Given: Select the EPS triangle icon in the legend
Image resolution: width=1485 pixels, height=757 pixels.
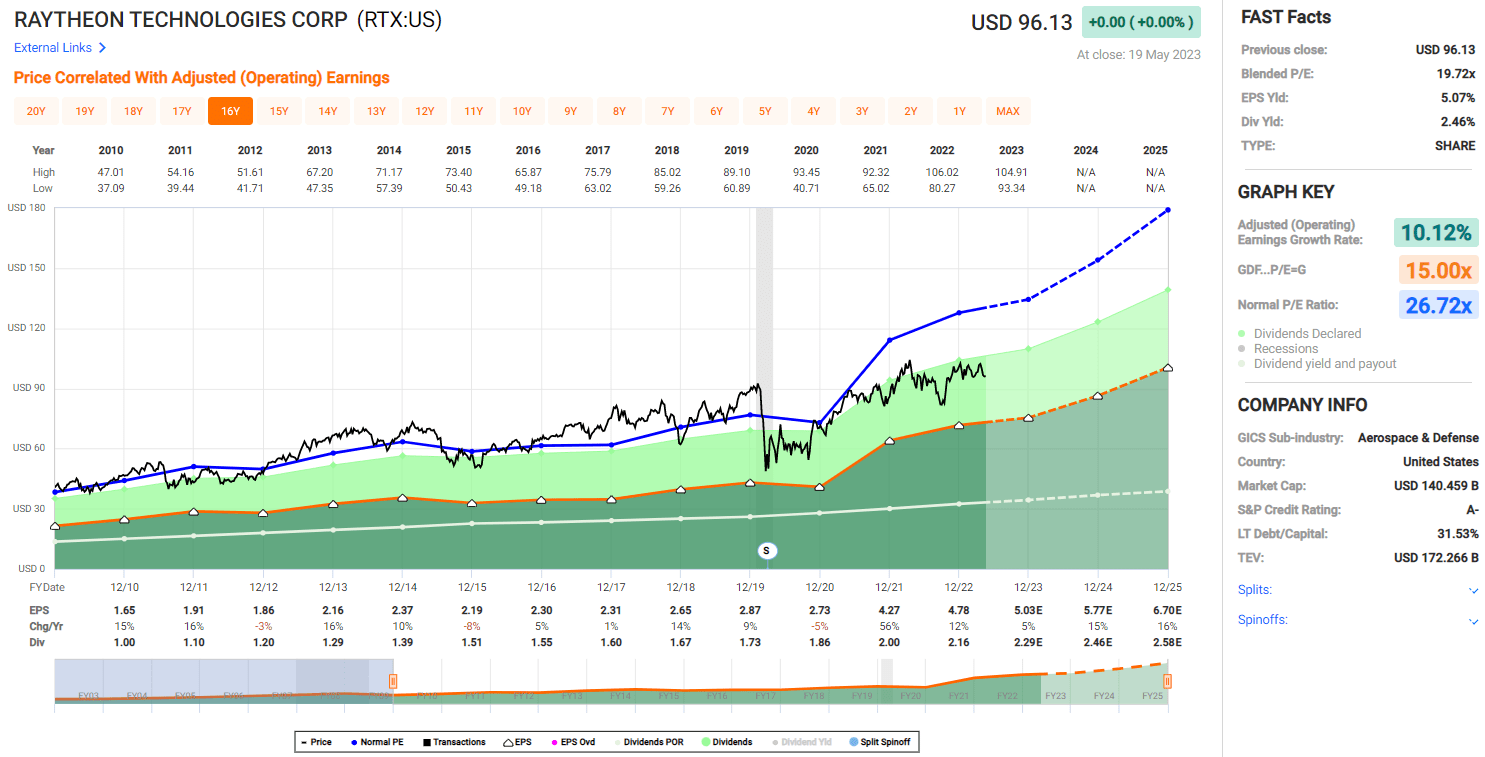Looking at the screenshot, I should pos(506,741).
